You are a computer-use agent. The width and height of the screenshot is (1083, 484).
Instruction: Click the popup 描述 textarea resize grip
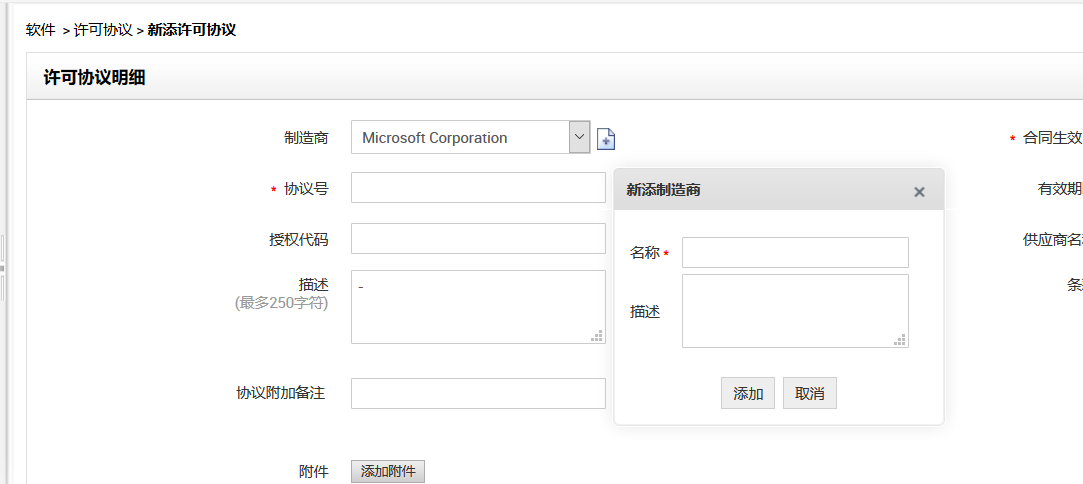[900, 340]
